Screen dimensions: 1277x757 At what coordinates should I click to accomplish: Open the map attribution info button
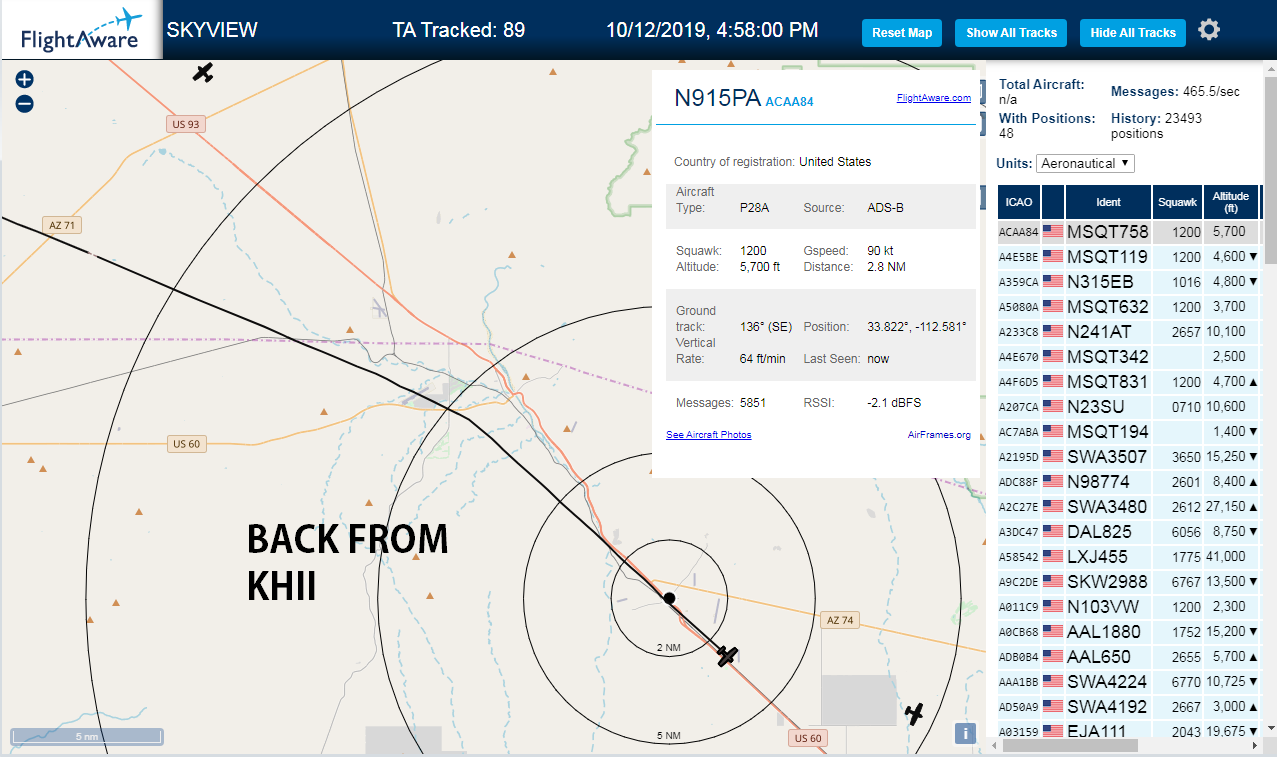coord(965,733)
